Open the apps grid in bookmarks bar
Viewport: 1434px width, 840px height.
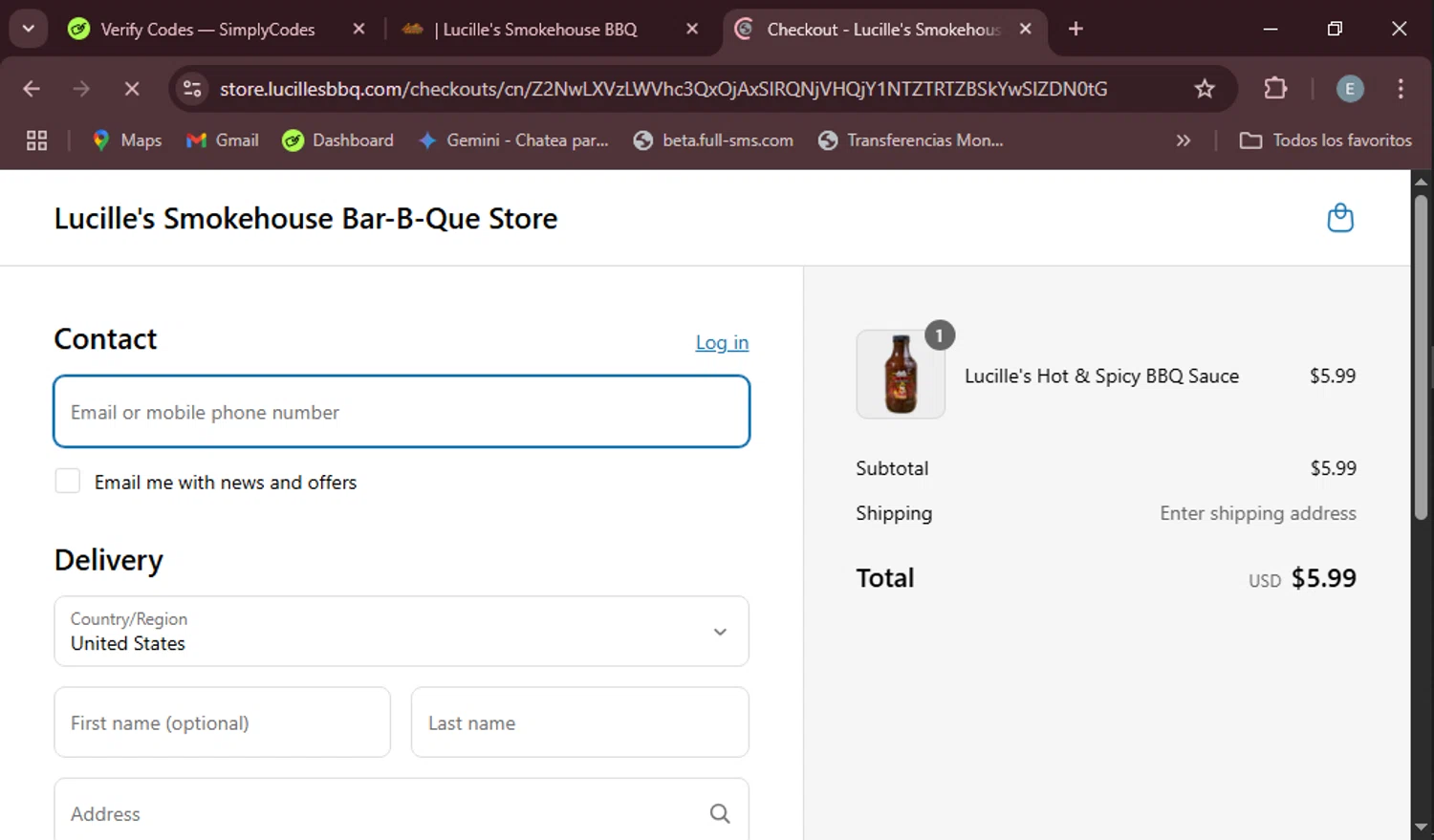click(x=36, y=140)
